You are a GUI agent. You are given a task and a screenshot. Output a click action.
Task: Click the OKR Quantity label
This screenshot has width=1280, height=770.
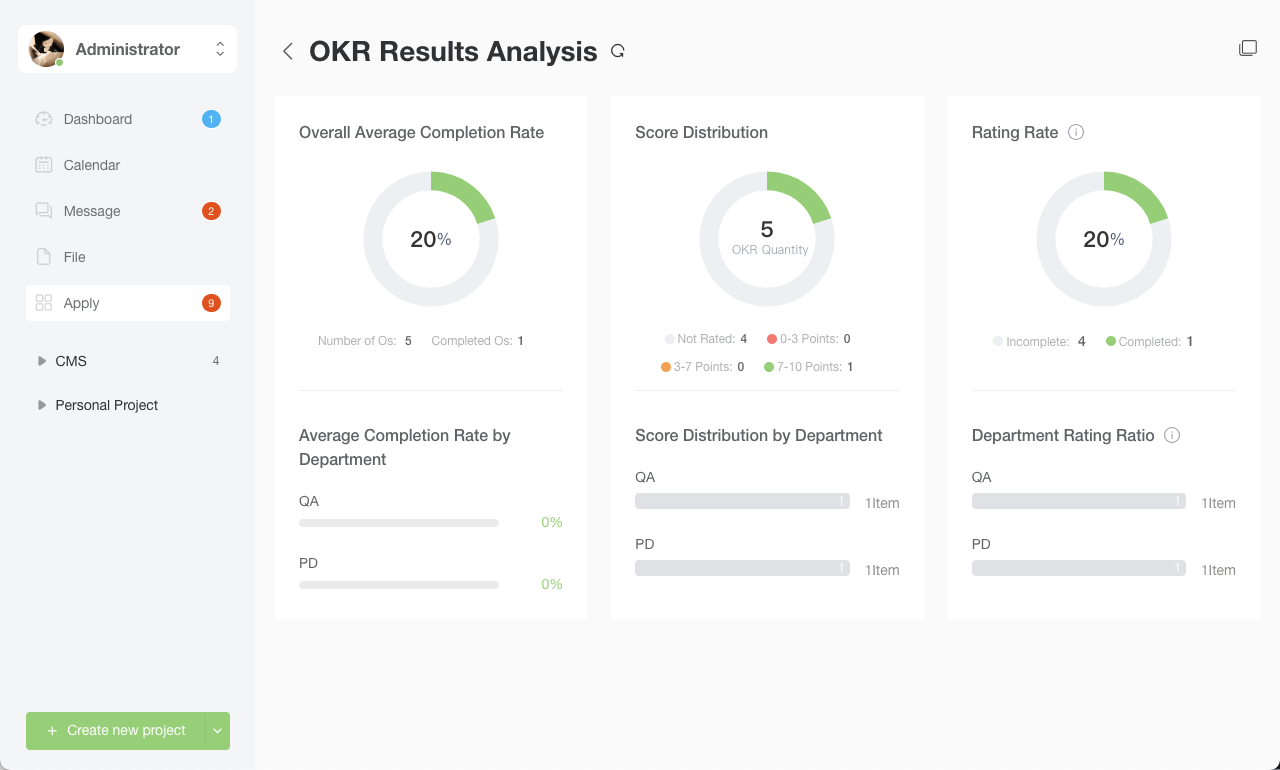pos(770,250)
